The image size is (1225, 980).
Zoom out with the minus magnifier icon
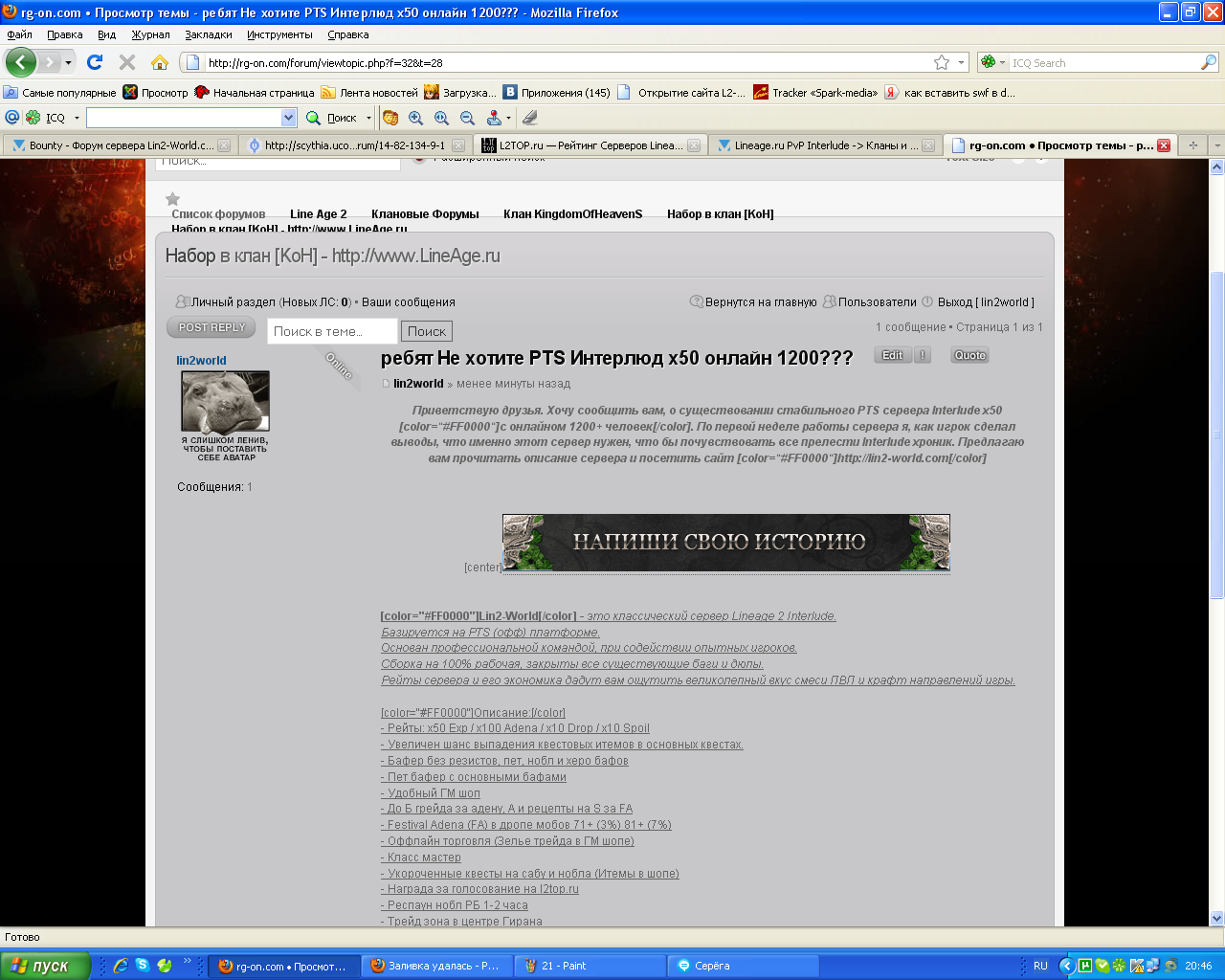click(x=468, y=117)
